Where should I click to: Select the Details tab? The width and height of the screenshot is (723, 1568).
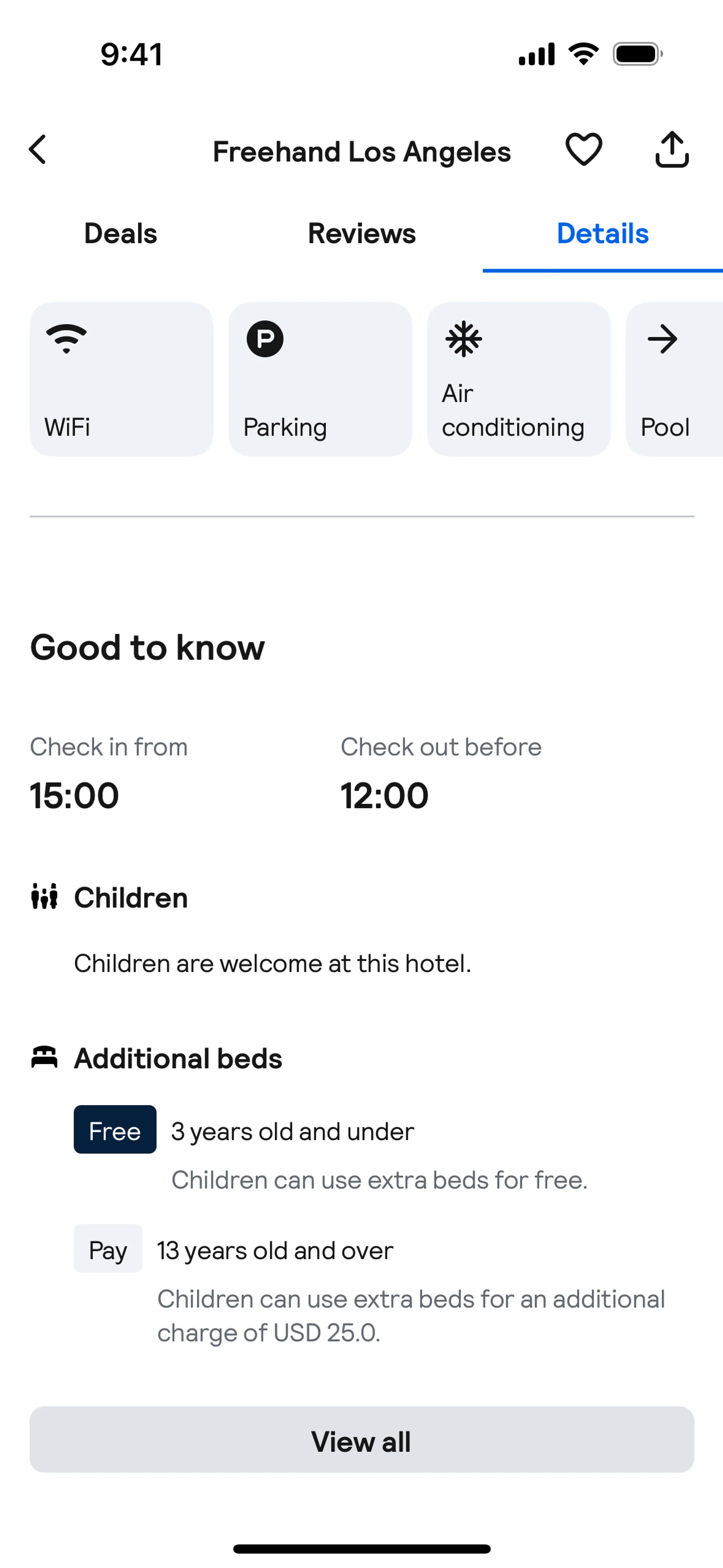pyautogui.click(x=602, y=234)
